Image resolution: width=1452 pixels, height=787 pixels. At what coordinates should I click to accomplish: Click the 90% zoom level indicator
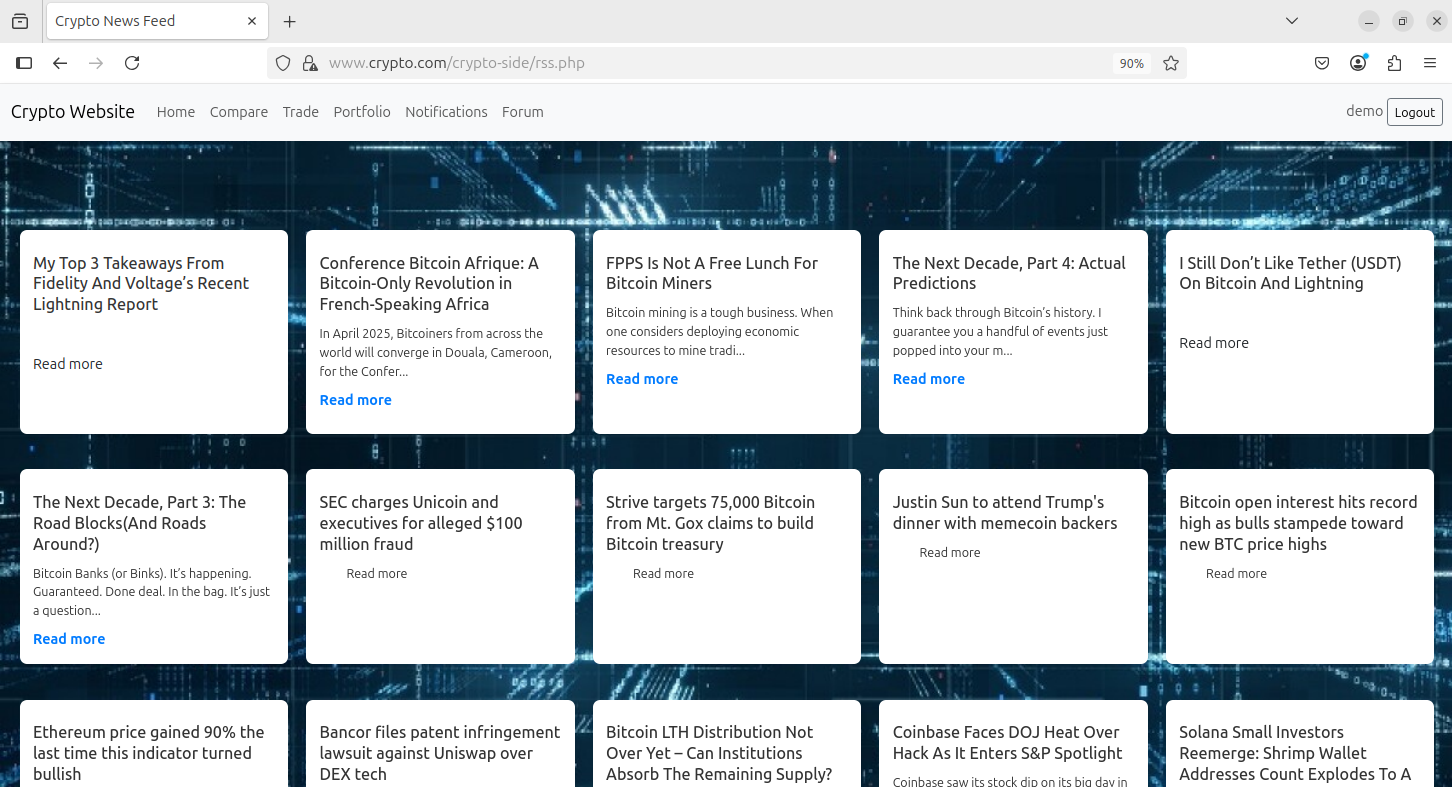[1131, 63]
